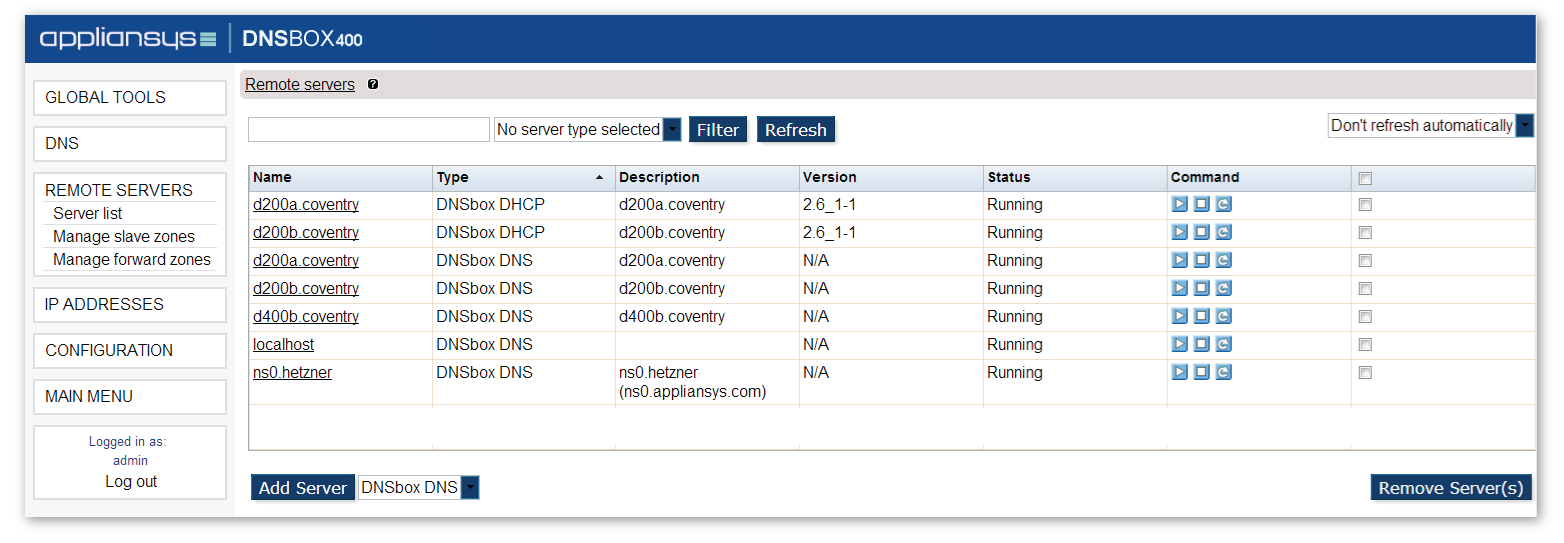The height and width of the screenshot is (543, 1564).
Task: Click the Remove Server(s) button
Action: coord(1451,488)
